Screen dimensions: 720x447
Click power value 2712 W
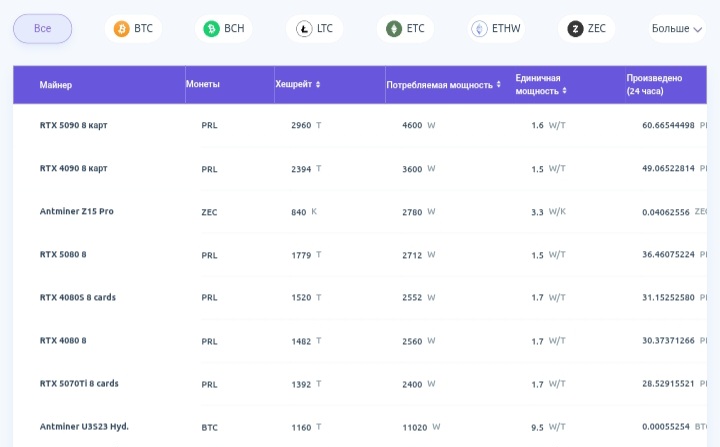pos(419,255)
